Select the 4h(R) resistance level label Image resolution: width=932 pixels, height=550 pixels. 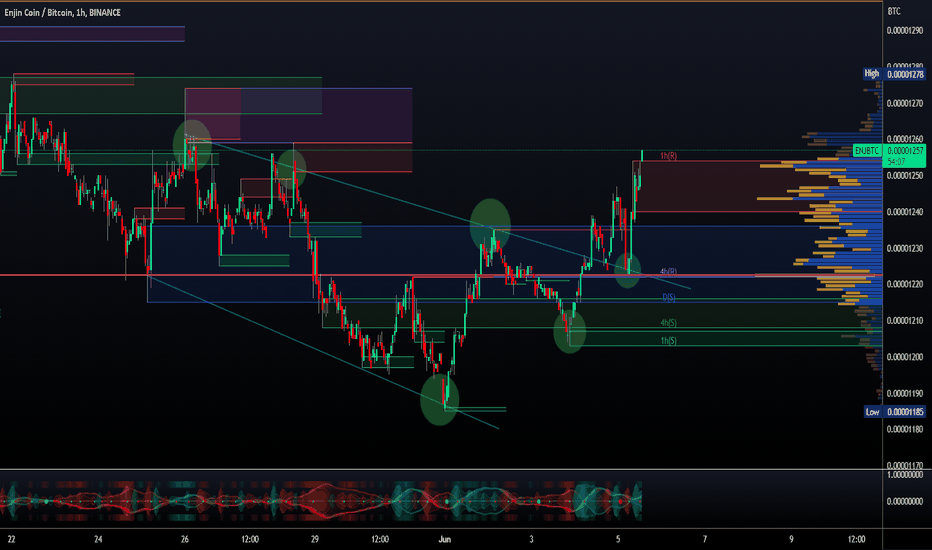pyautogui.click(x=669, y=272)
